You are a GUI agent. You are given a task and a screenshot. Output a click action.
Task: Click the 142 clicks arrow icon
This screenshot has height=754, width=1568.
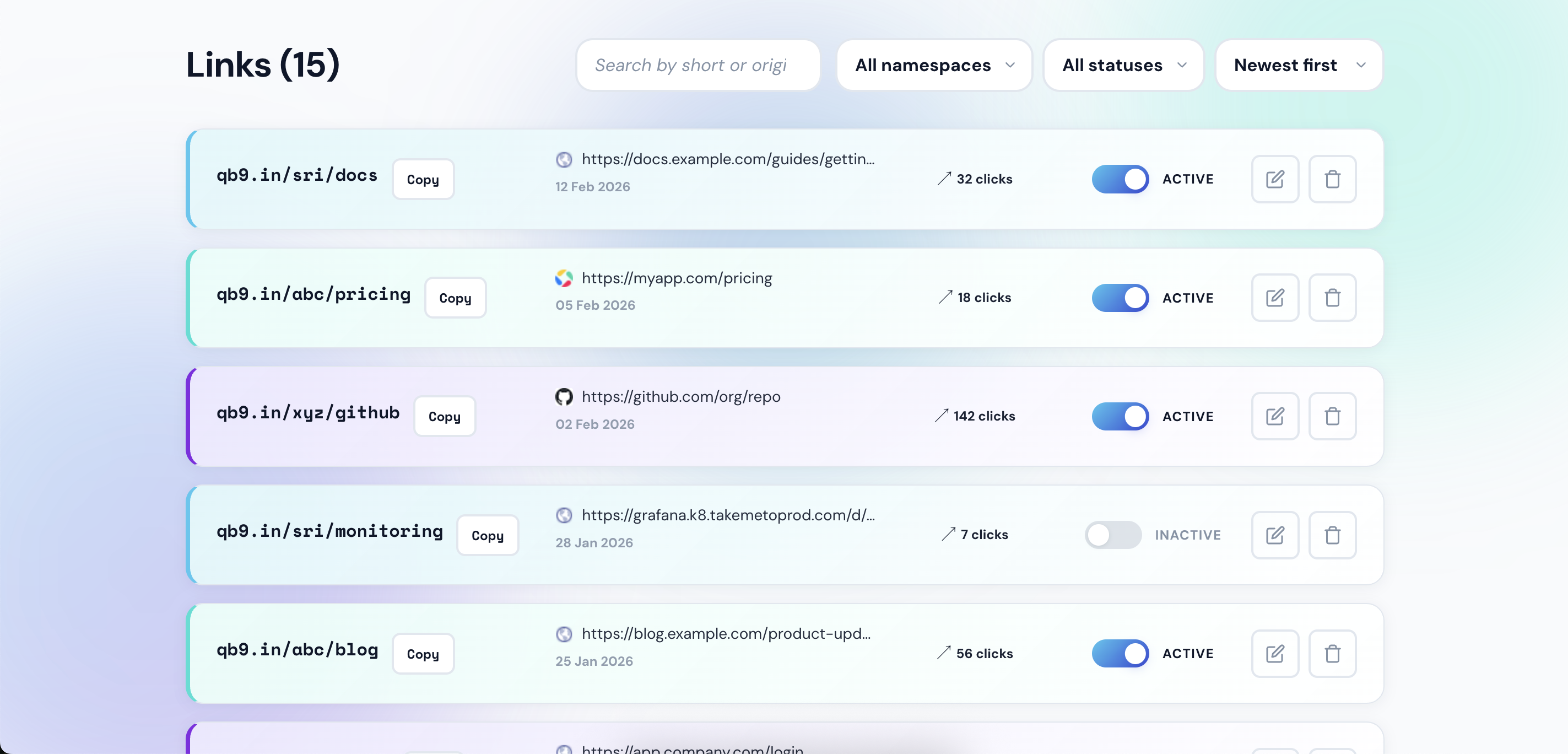[x=941, y=416]
